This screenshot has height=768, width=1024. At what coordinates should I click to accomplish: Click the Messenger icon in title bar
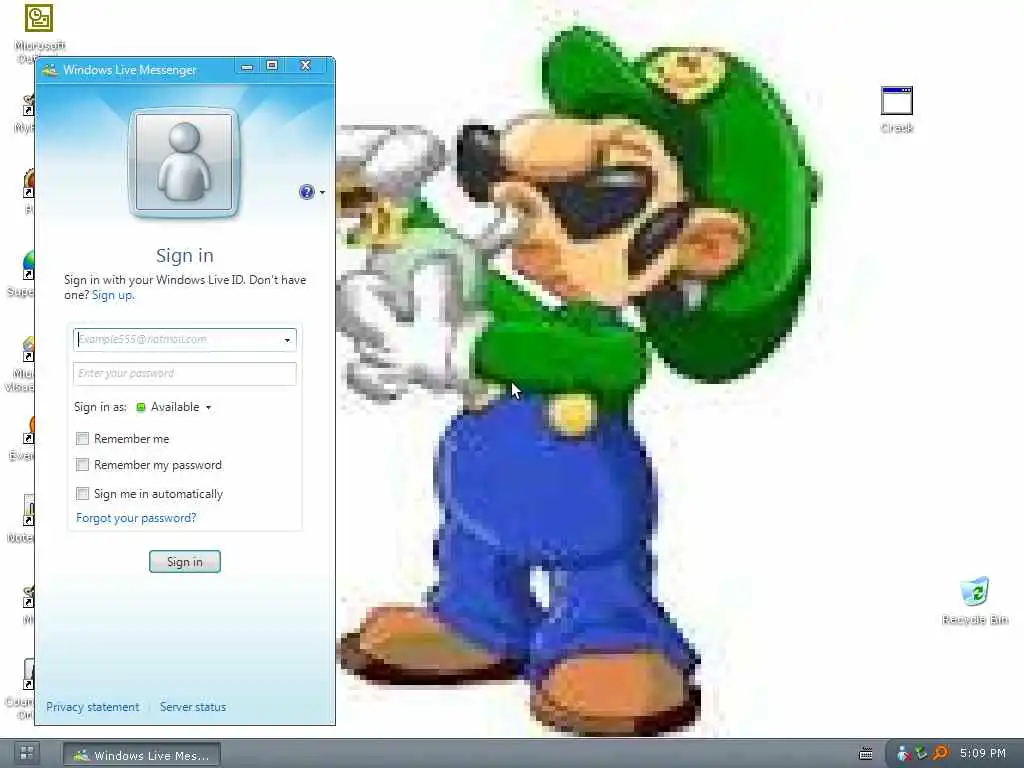point(50,70)
